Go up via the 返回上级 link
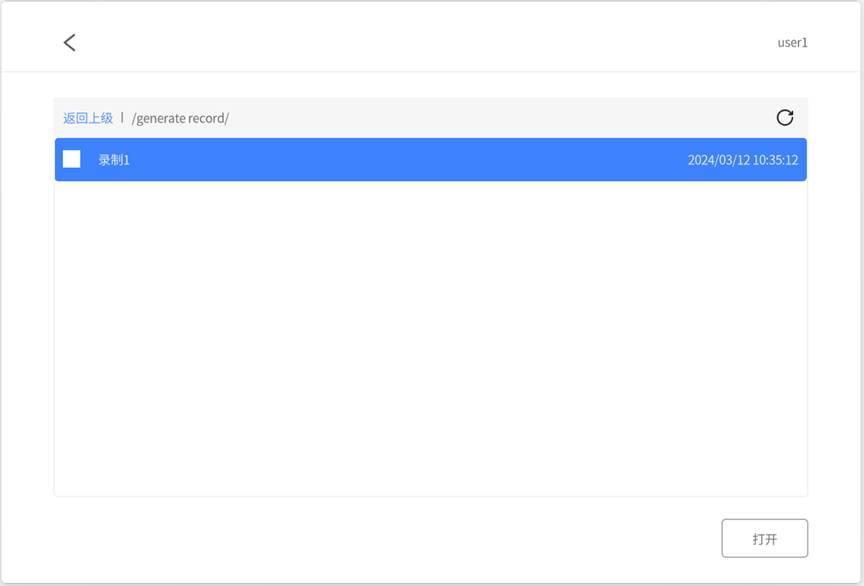864x586 pixels. point(88,118)
